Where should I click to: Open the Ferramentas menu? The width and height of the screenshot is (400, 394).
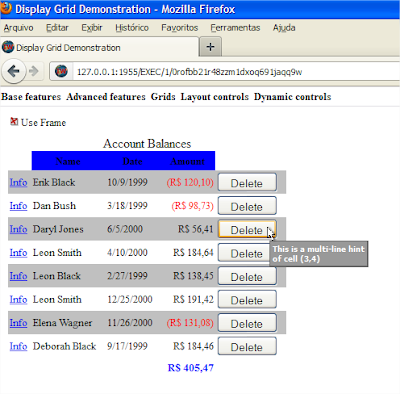tap(235, 28)
